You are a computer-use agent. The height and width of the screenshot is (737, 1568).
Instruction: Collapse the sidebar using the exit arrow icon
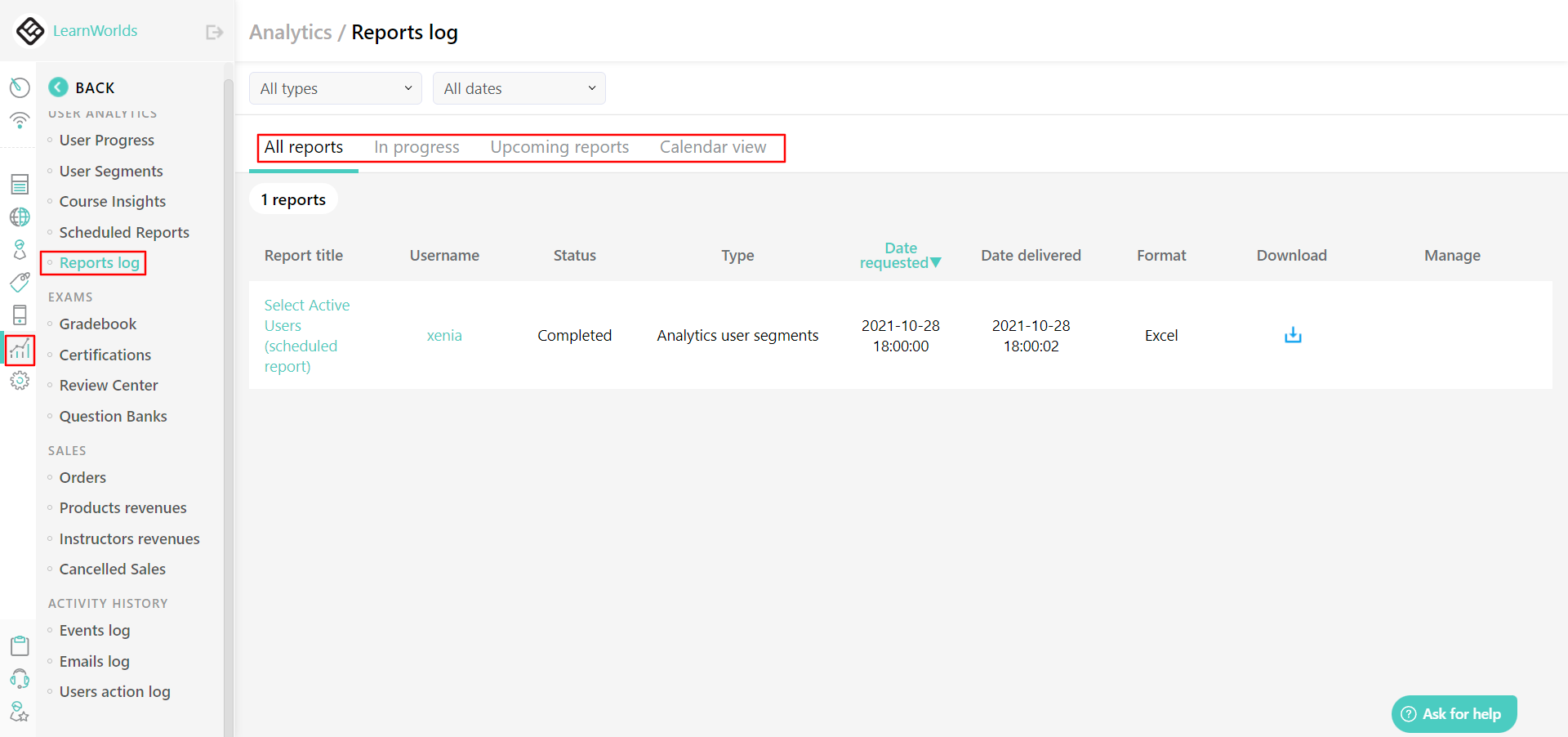click(x=213, y=31)
